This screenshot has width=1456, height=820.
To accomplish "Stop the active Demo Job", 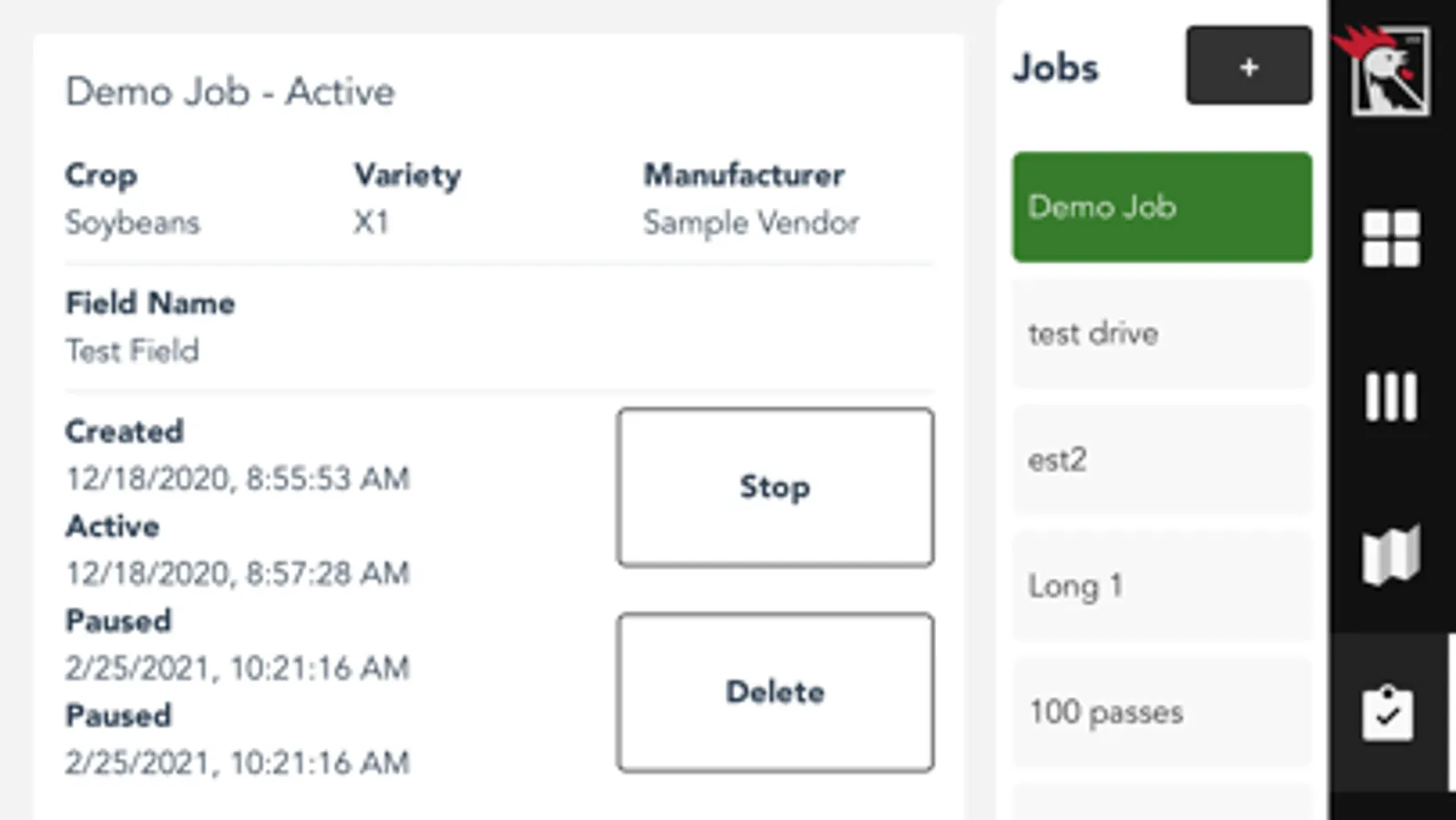I will point(775,487).
